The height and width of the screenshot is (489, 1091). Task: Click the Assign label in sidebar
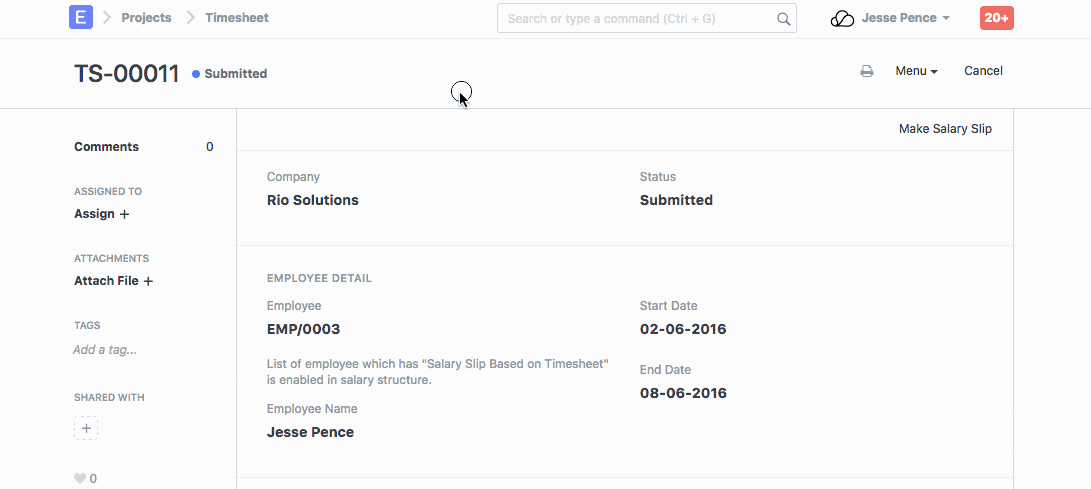(x=94, y=214)
